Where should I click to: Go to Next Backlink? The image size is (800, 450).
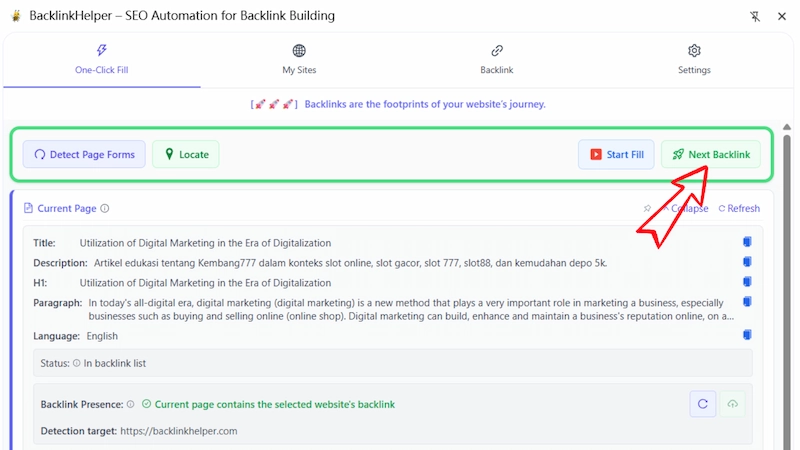pos(710,154)
